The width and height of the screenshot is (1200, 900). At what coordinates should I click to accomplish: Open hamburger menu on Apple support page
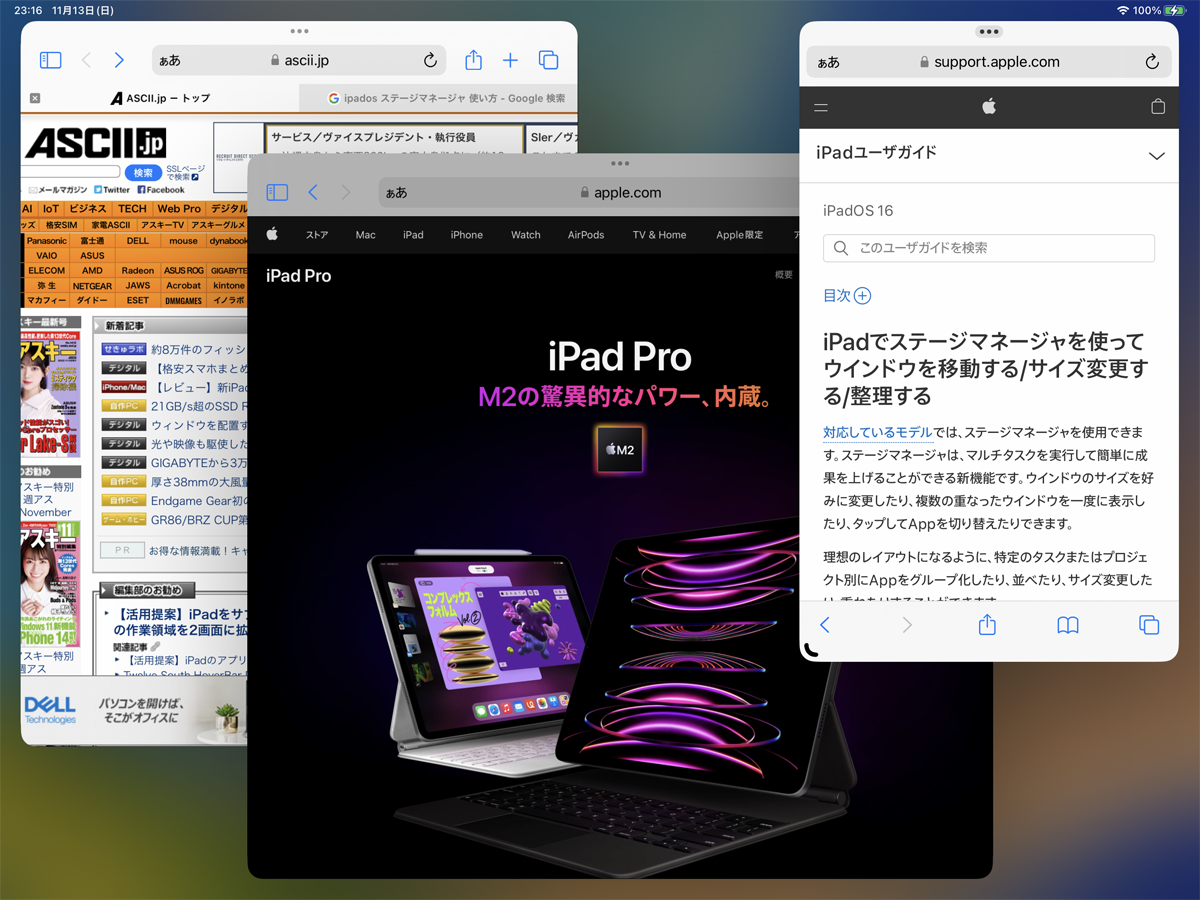pyautogui.click(x=821, y=107)
